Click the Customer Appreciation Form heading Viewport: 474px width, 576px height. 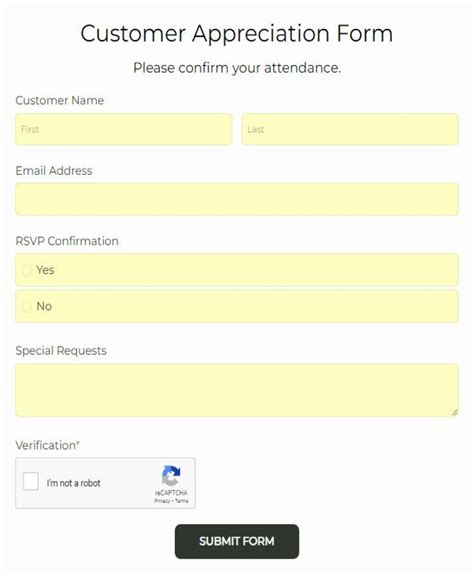(x=237, y=33)
